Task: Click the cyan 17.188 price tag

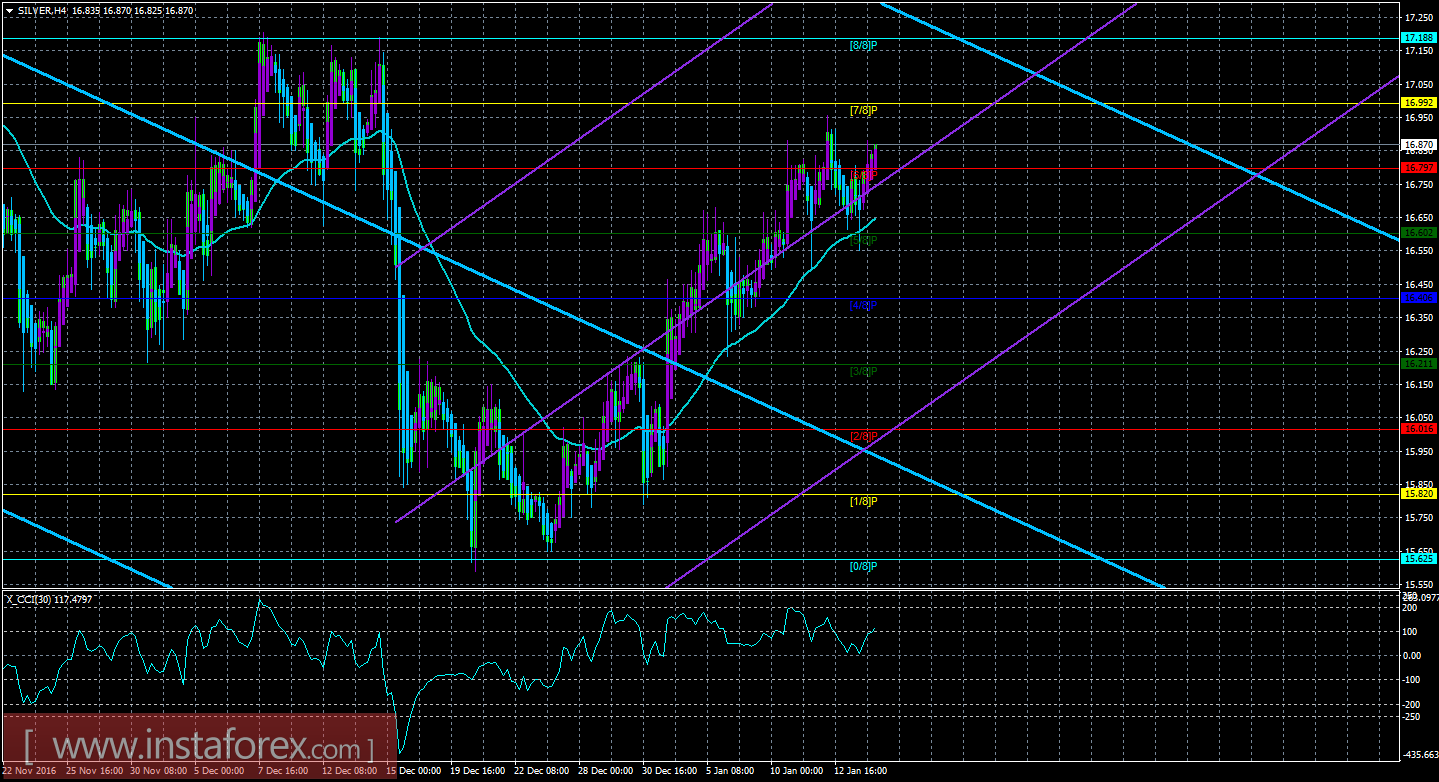Action: coord(1419,37)
